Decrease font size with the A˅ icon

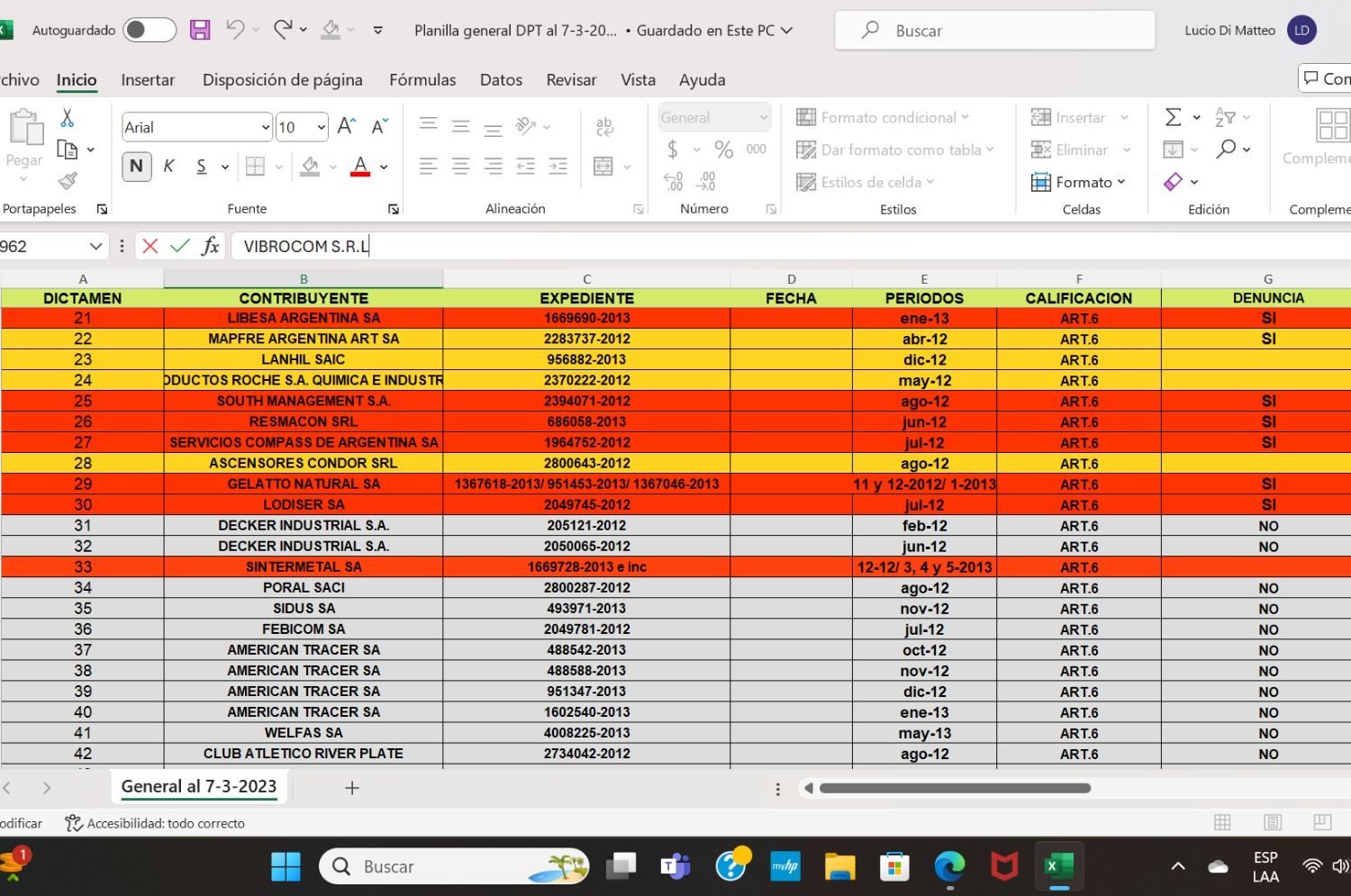point(380,127)
